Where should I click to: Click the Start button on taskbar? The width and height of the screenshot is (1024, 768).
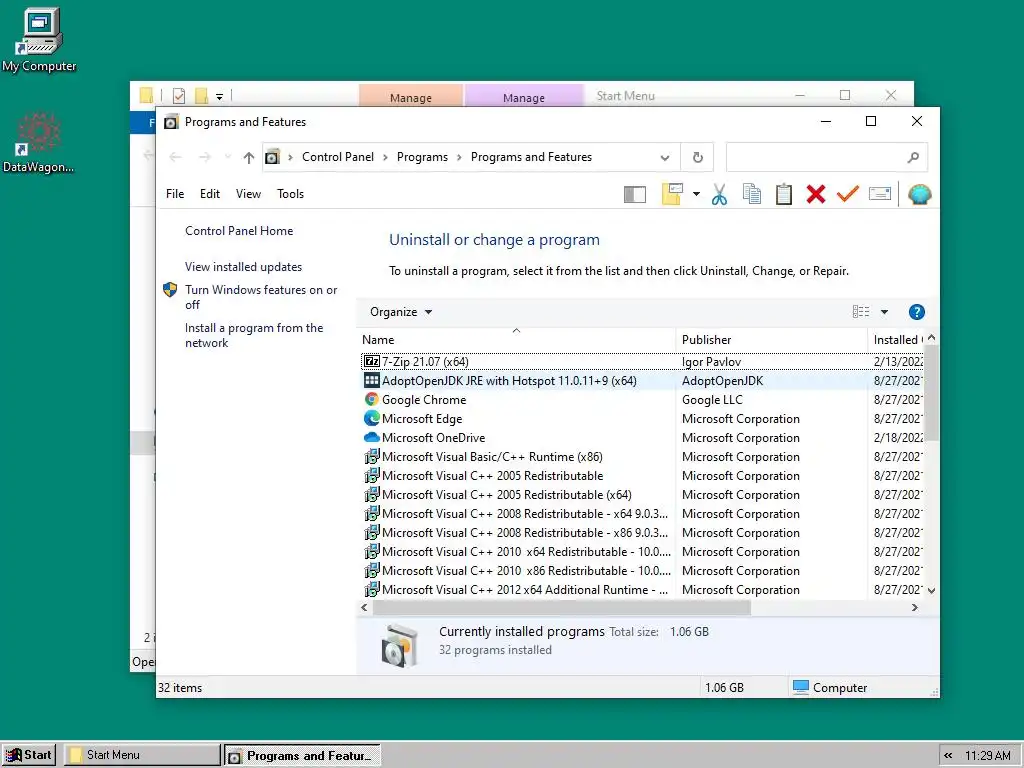pos(29,755)
